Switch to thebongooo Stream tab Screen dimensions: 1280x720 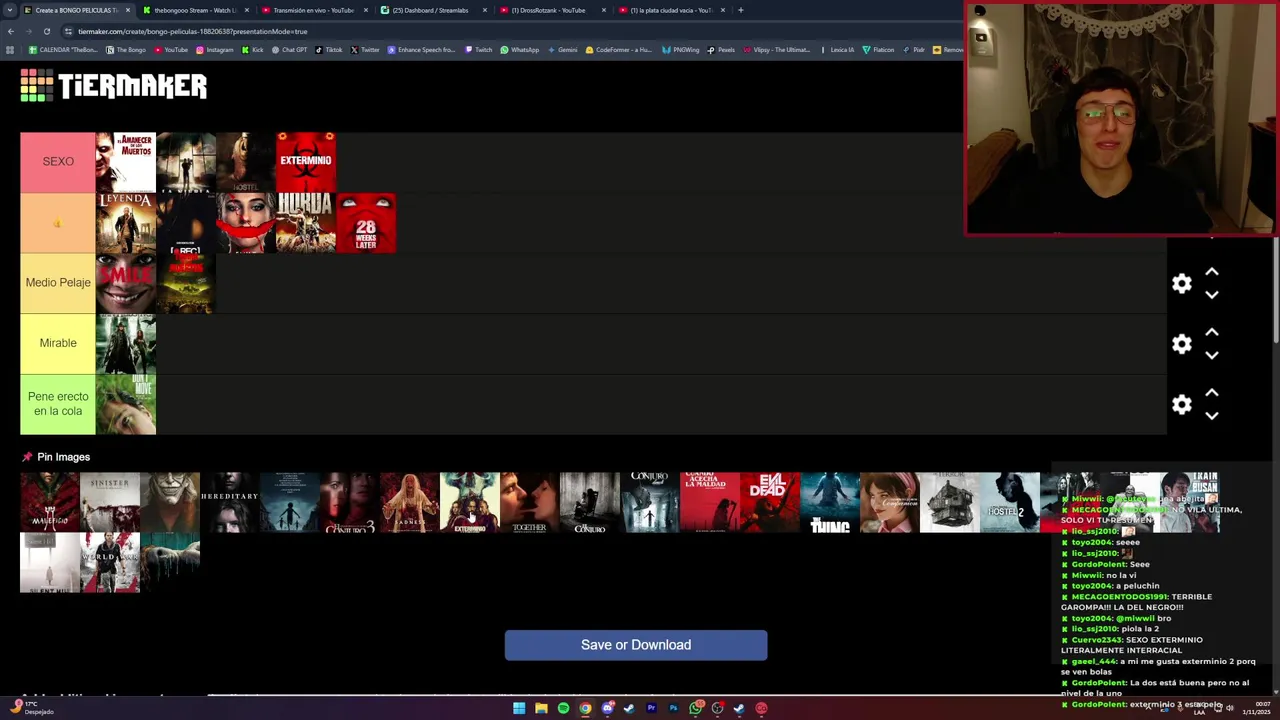pyautogui.click(x=195, y=10)
